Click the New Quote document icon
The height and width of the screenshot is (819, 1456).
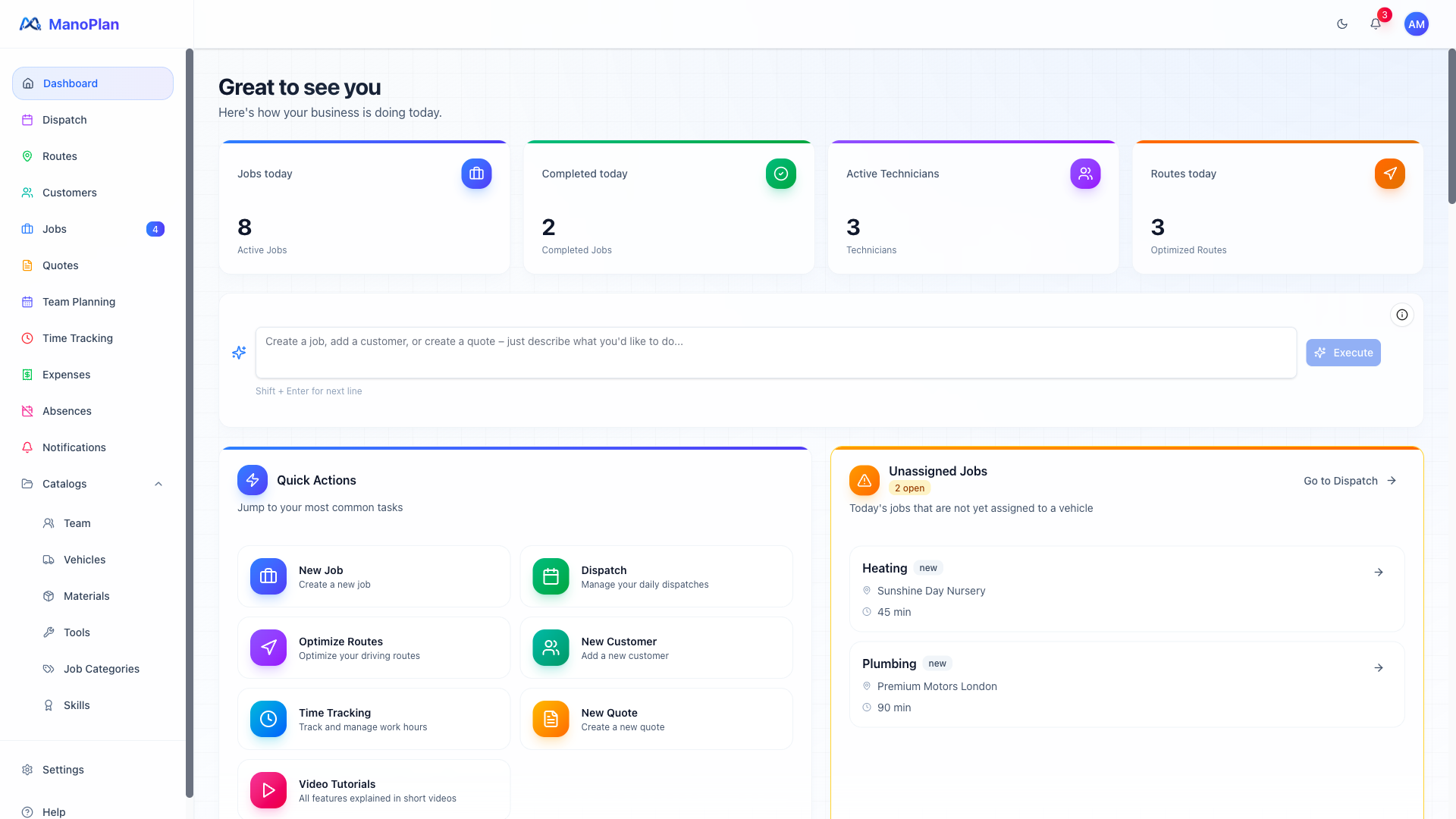click(x=551, y=719)
